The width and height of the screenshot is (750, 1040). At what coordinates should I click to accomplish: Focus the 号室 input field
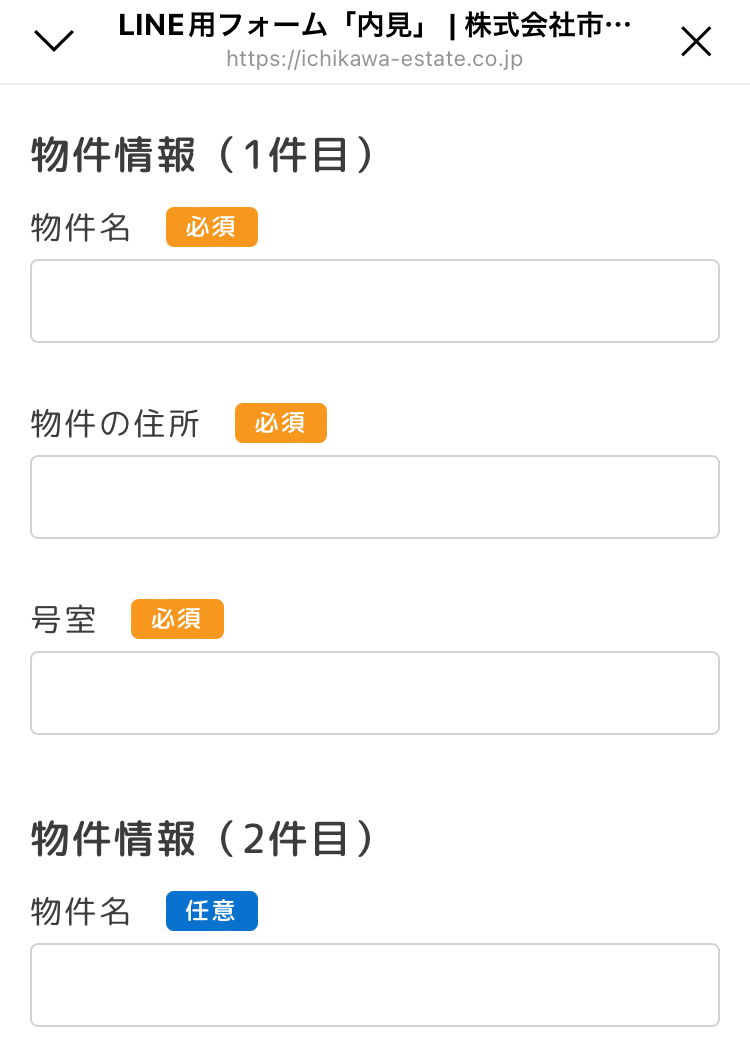375,692
